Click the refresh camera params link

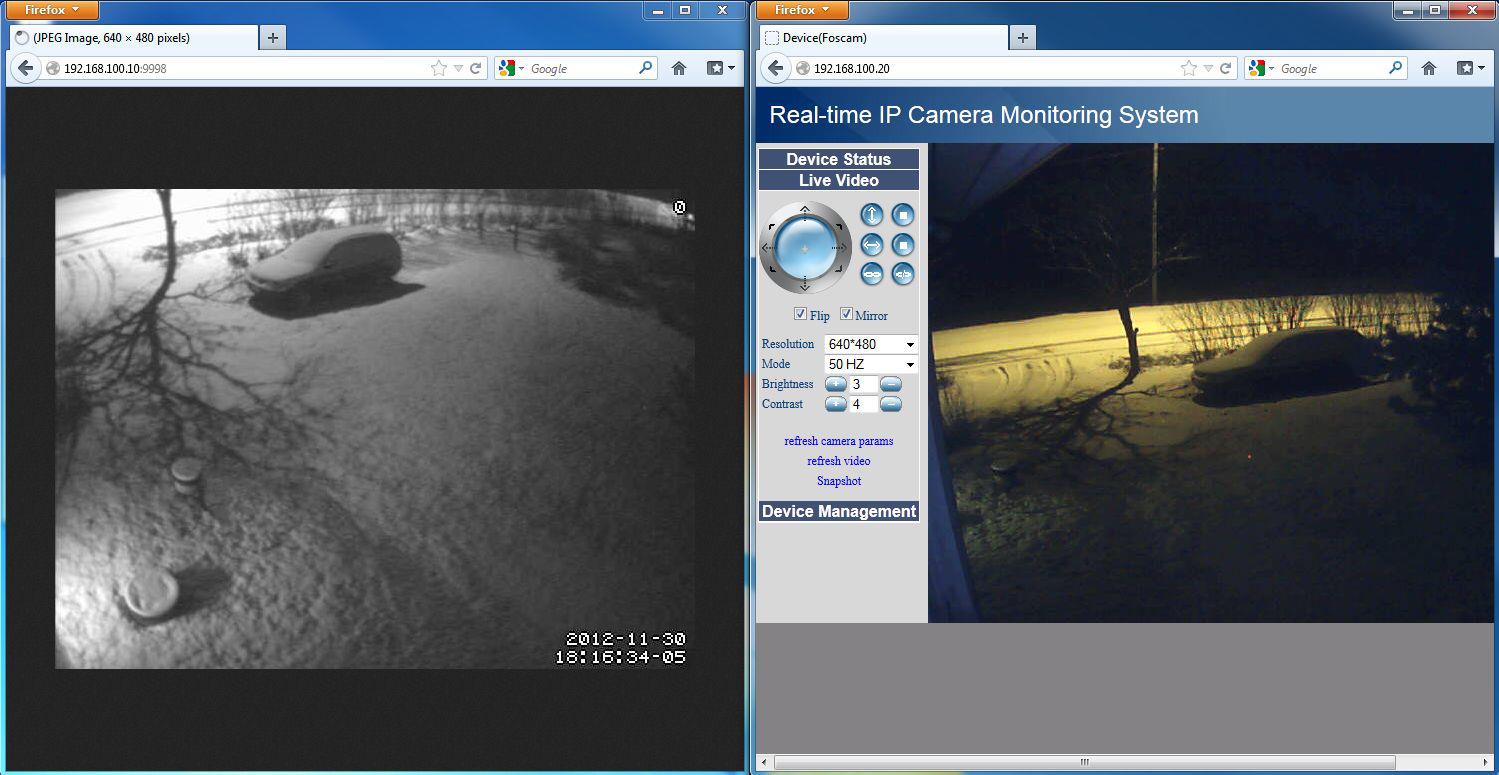tap(838, 441)
